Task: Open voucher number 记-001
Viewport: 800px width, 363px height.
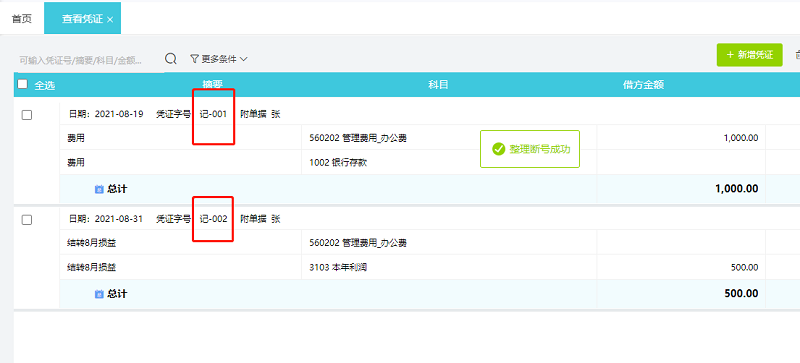Action: [213, 114]
